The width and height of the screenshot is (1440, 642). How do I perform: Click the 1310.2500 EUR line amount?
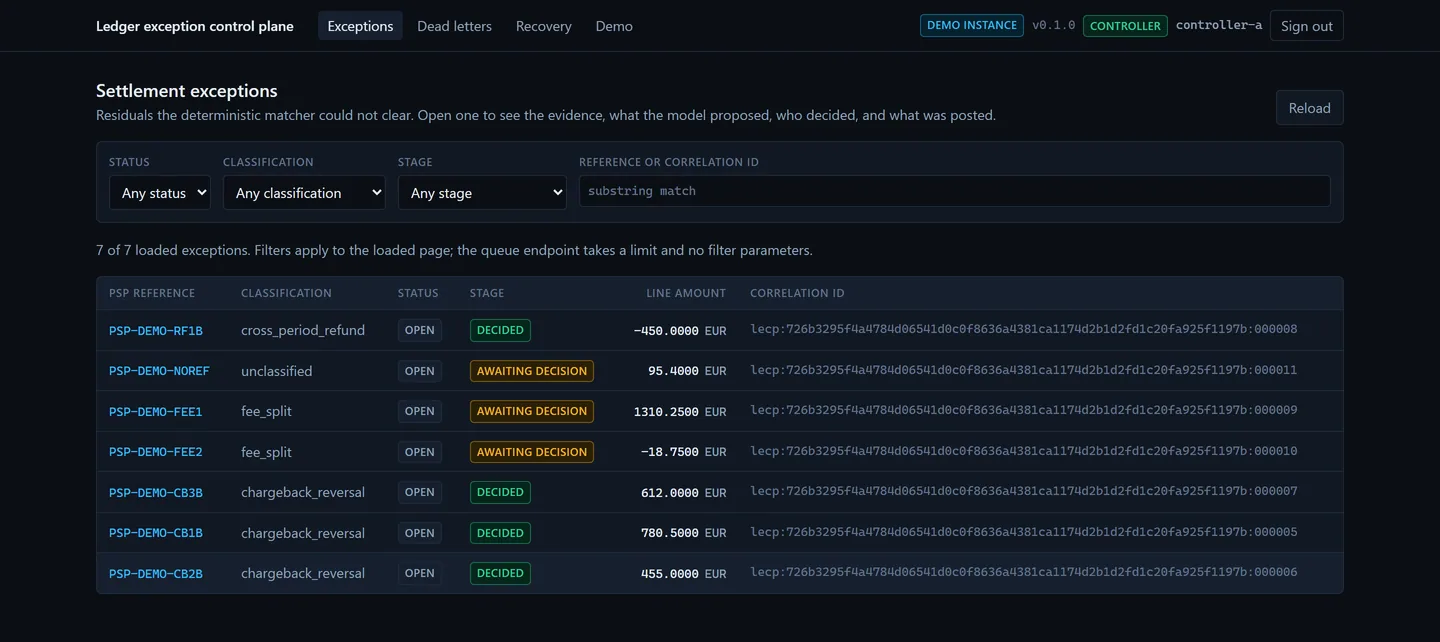(680, 411)
